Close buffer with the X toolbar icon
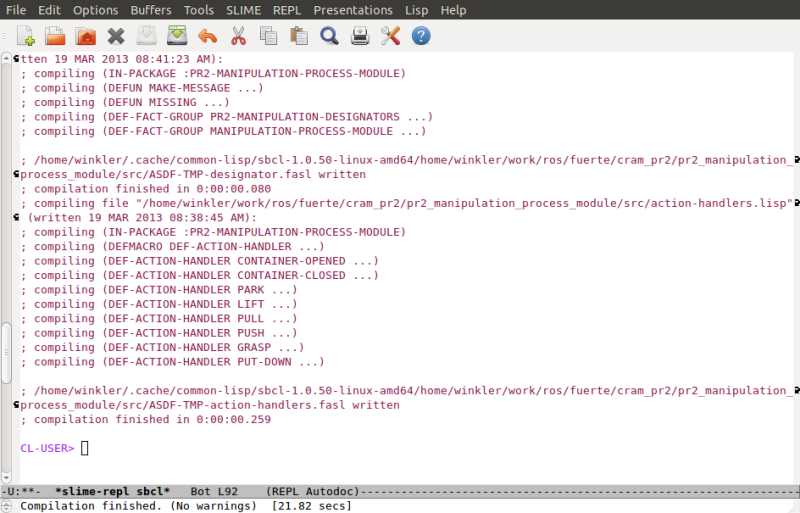Screen dimensions: 800x513 [x=116, y=37]
